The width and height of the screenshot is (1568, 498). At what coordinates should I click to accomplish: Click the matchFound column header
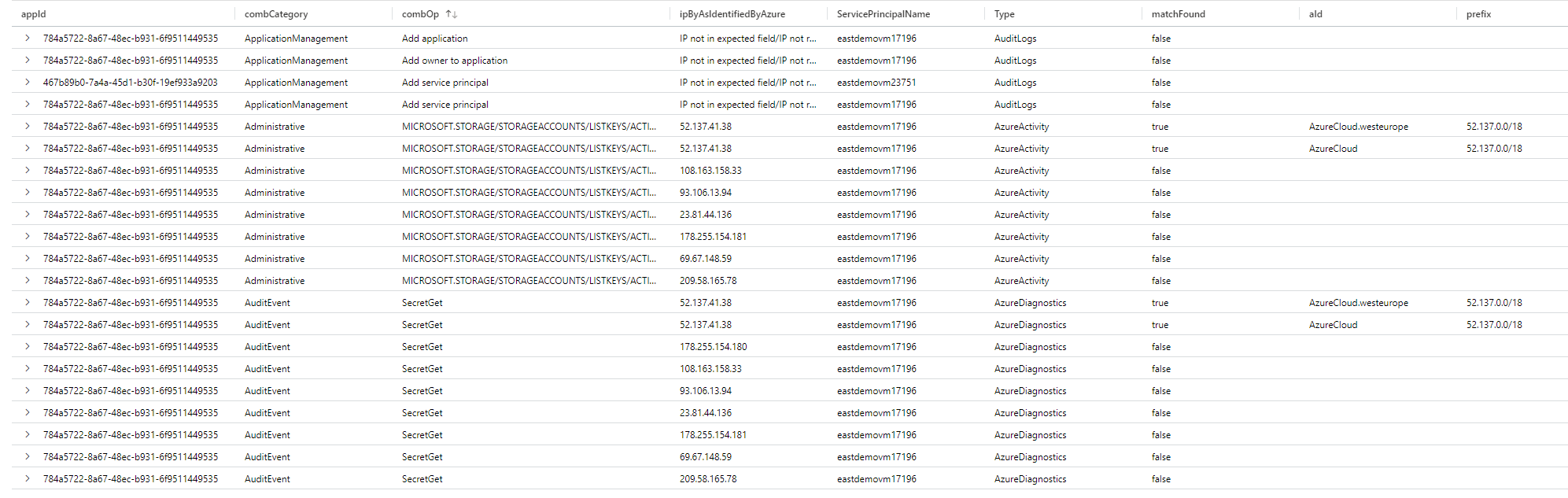click(x=1178, y=14)
